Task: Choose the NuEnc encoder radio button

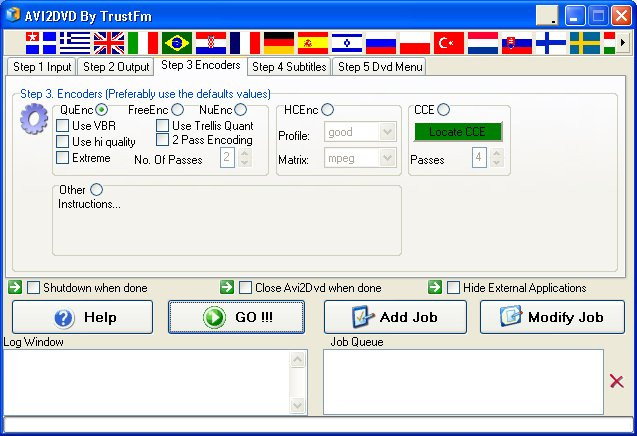Action: 240,110
